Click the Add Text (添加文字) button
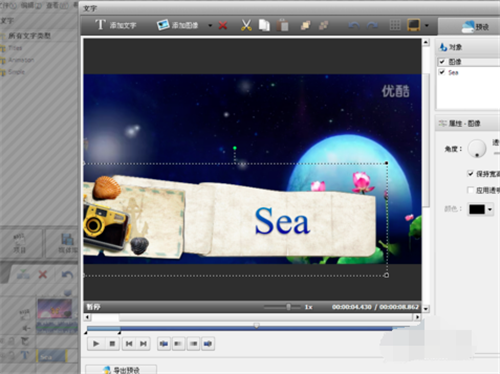The image size is (500, 374). pyautogui.click(x=115, y=25)
